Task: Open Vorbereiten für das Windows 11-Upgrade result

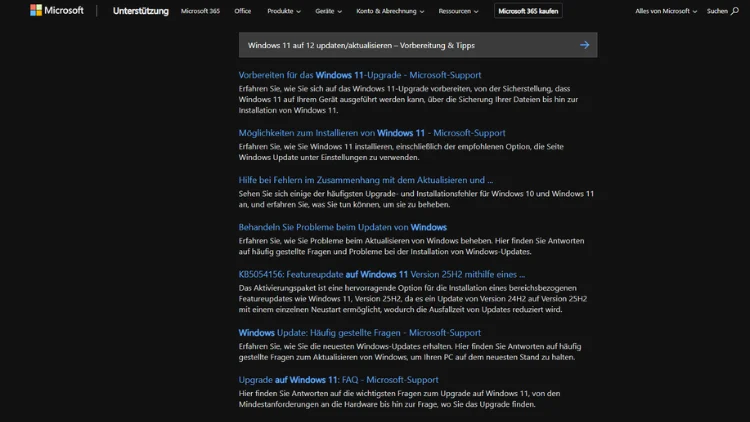Action: [360, 75]
